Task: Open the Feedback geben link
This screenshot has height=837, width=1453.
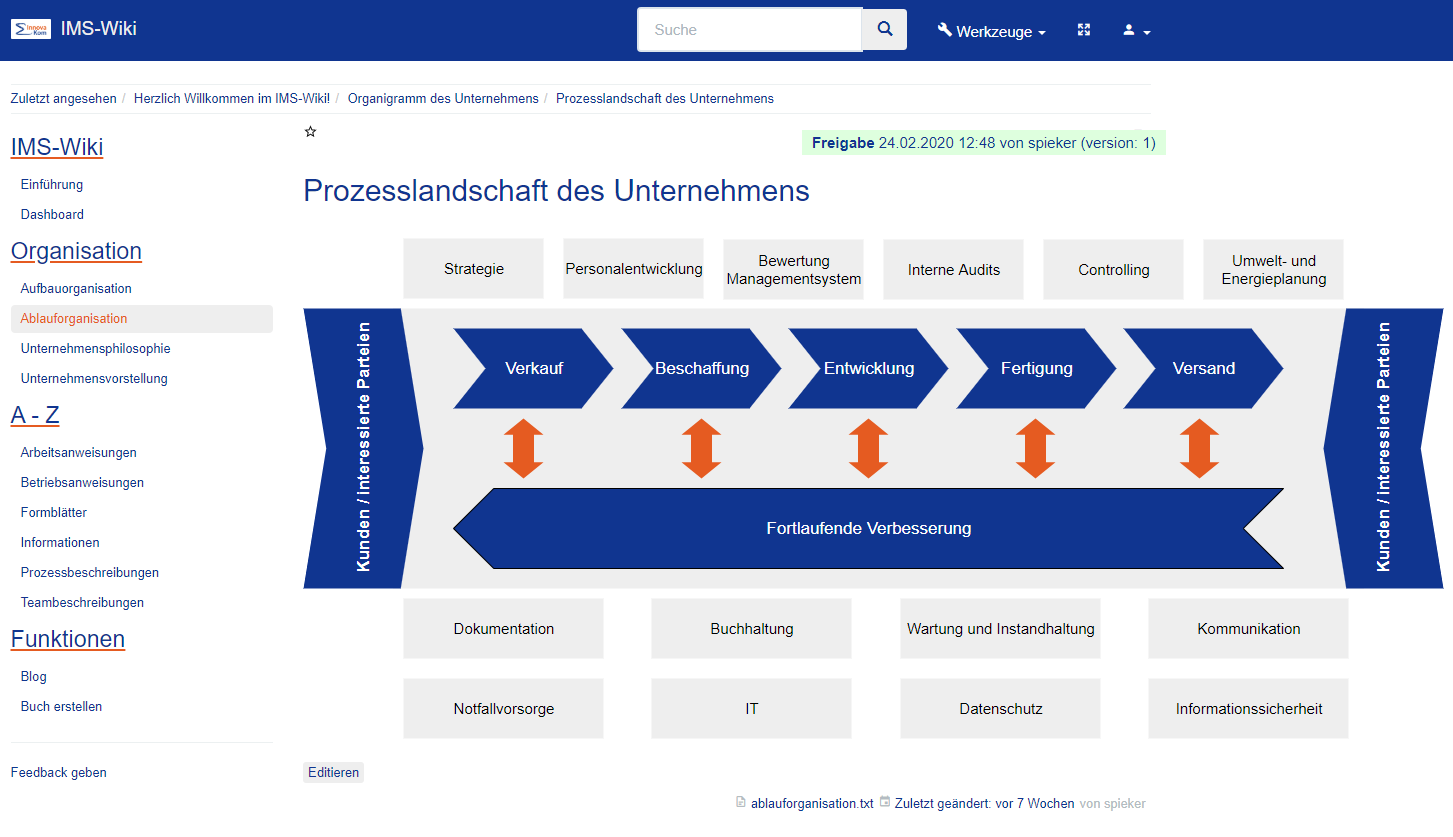Action: pos(58,772)
